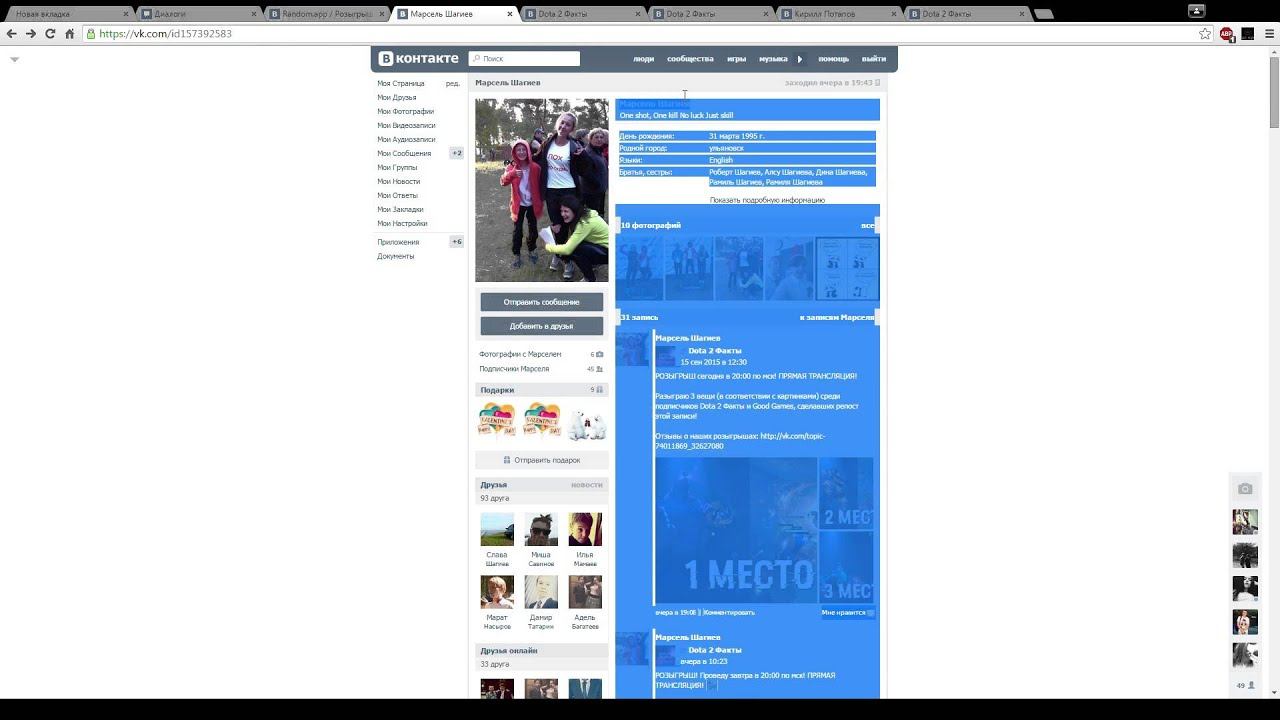Bookmark this page with the star icon

pos(1205,33)
